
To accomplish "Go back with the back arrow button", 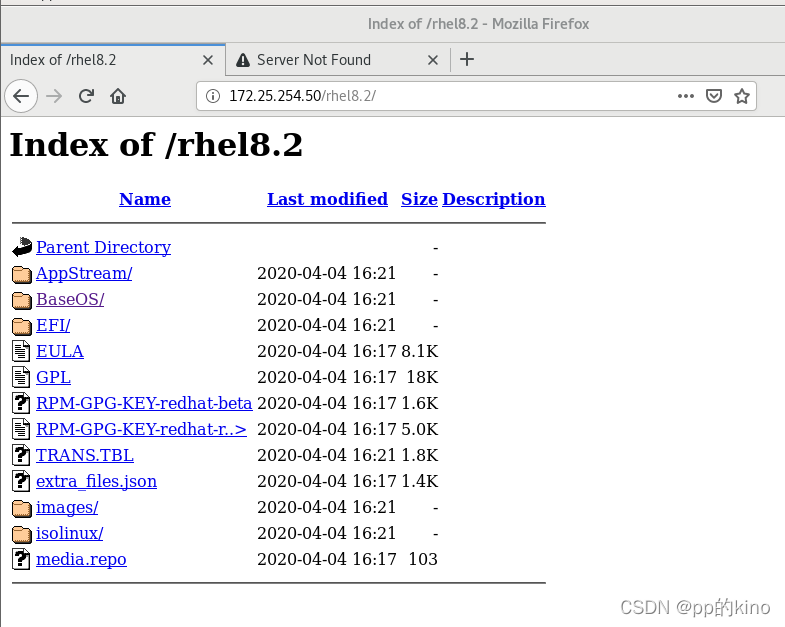I will [21, 96].
